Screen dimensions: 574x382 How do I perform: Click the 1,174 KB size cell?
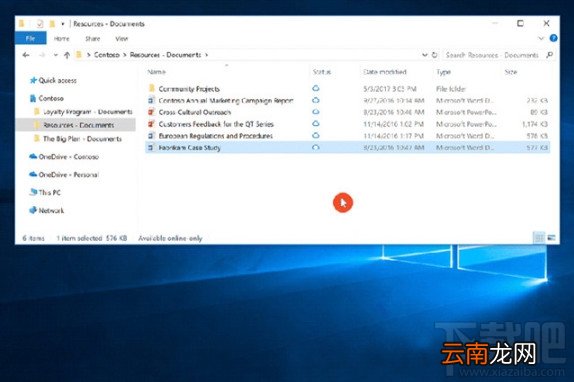pos(534,124)
